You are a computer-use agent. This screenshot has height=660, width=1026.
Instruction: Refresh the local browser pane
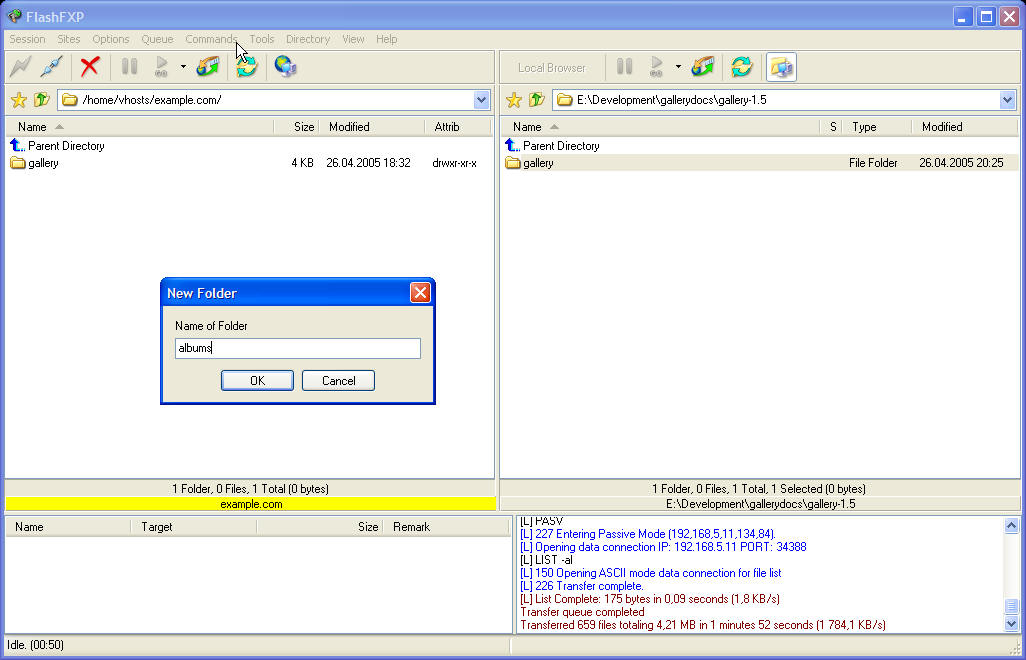tap(741, 67)
